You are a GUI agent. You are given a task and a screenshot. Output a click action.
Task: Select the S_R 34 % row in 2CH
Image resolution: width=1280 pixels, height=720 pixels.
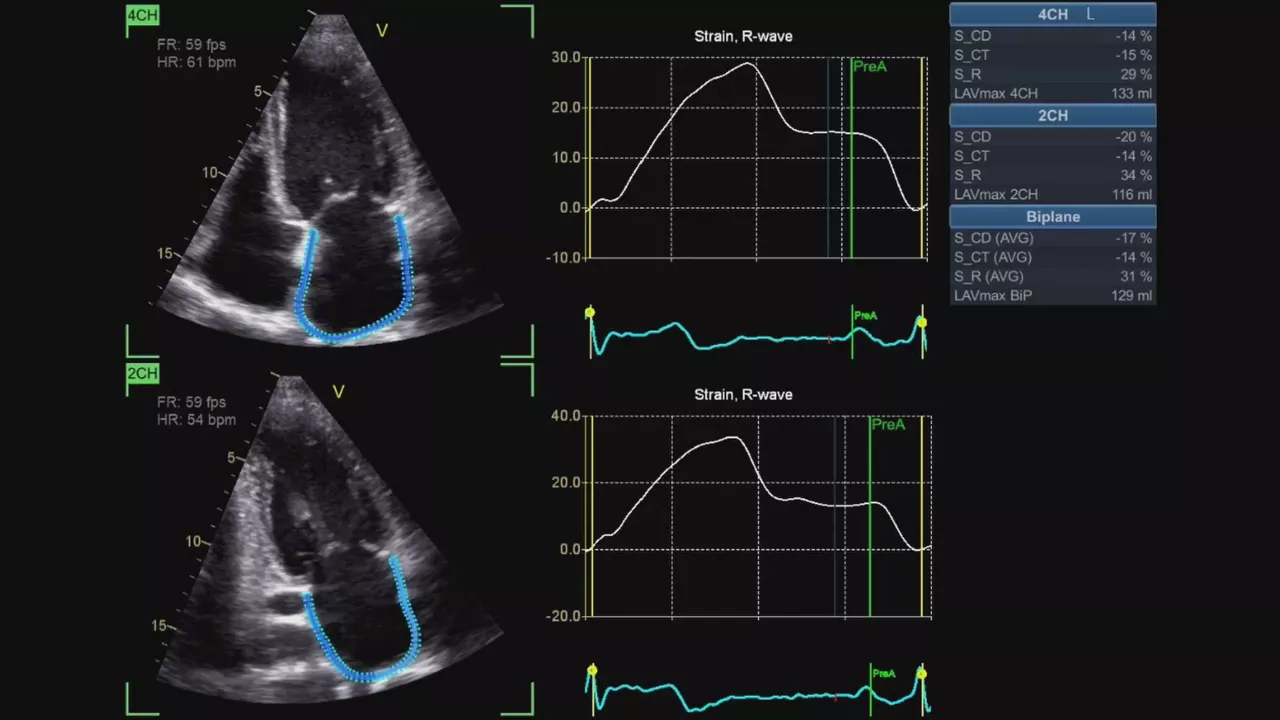[1052, 176]
